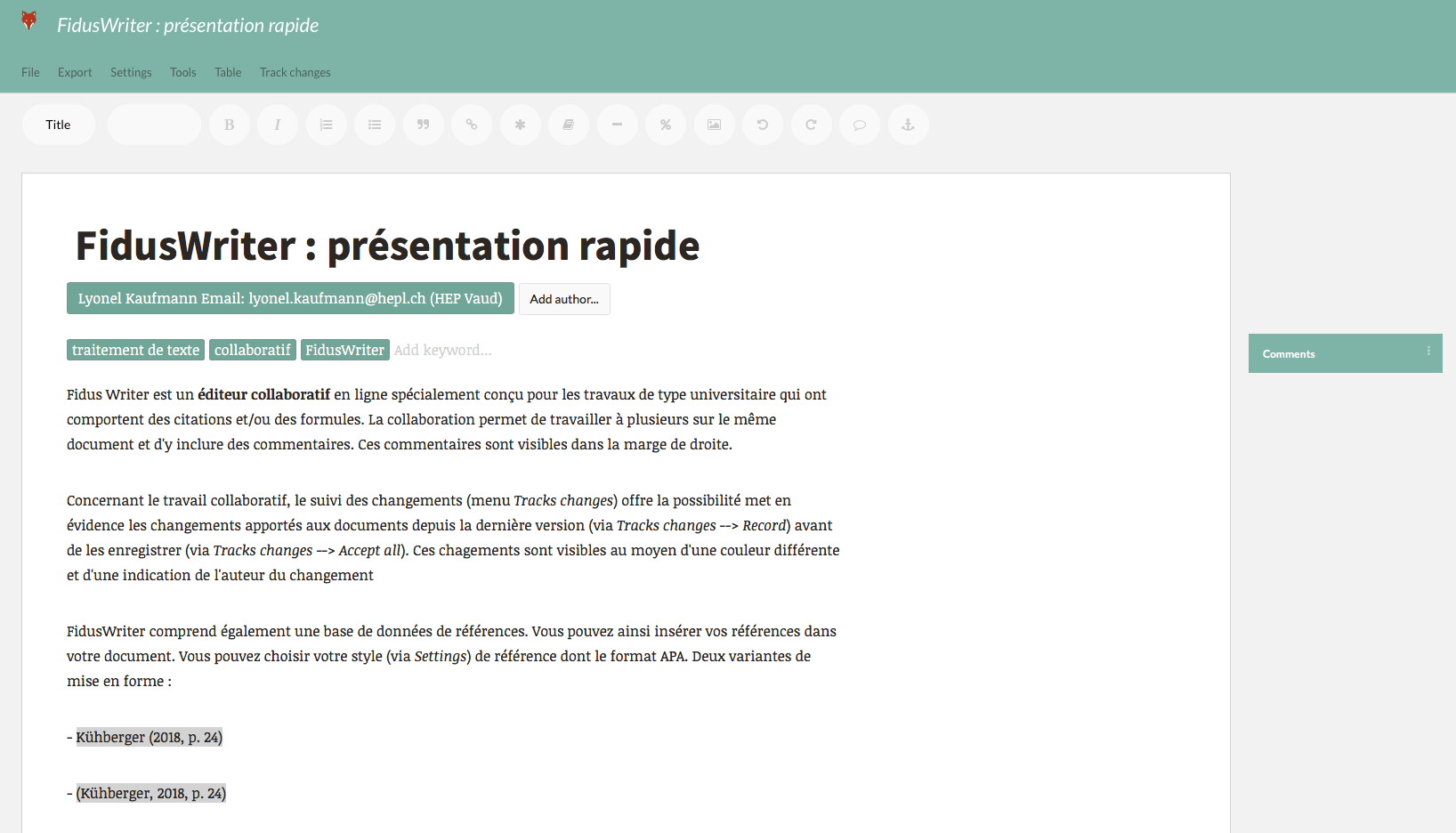Image resolution: width=1456 pixels, height=833 pixels.
Task: Place cursor in the document title heading
Action: [387, 246]
